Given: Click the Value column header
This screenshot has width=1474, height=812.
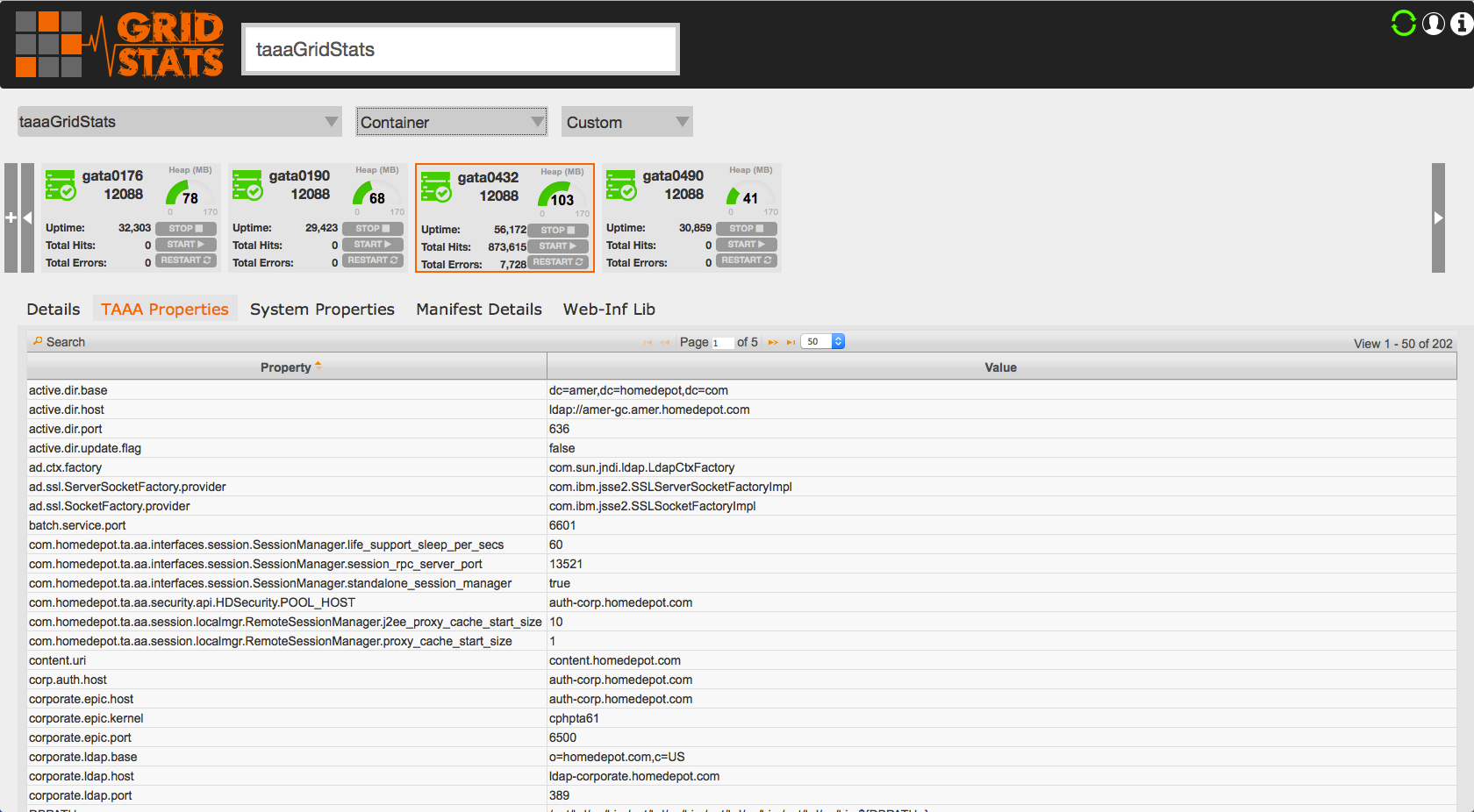Looking at the screenshot, I should [x=1001, y=367].
